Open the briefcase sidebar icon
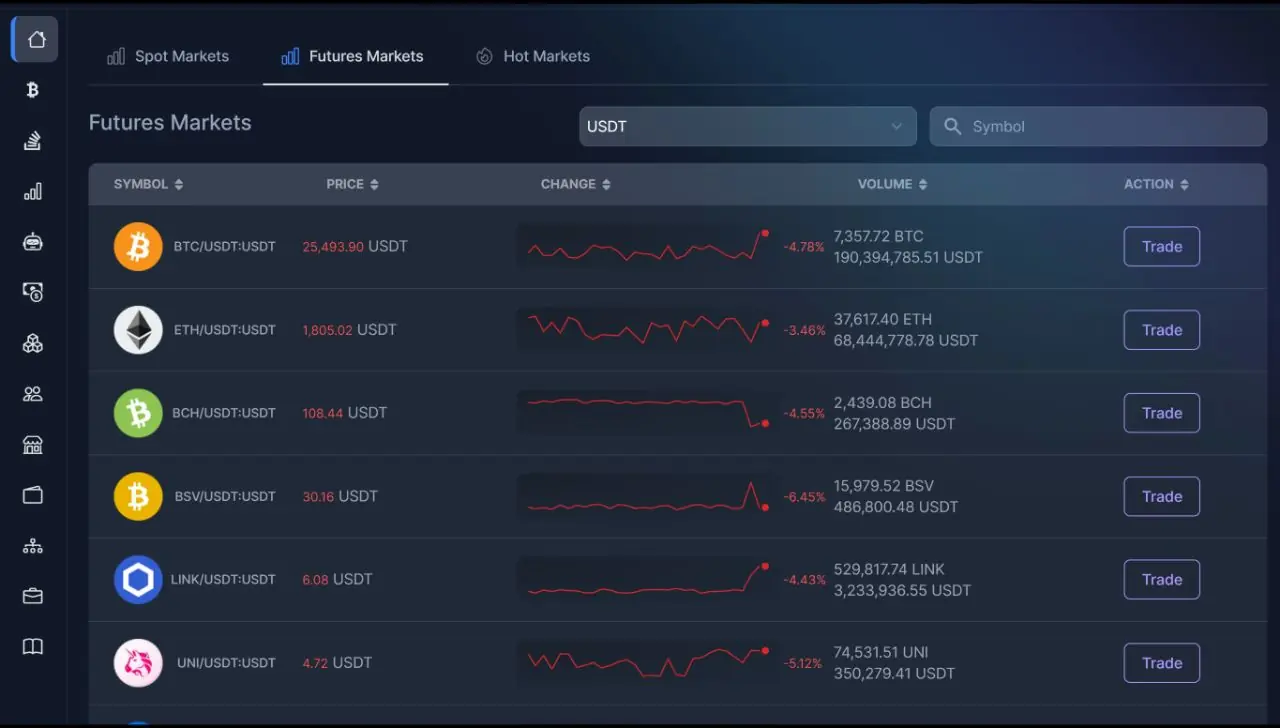Screen dimensions: 1280x728 coord(33,596)
